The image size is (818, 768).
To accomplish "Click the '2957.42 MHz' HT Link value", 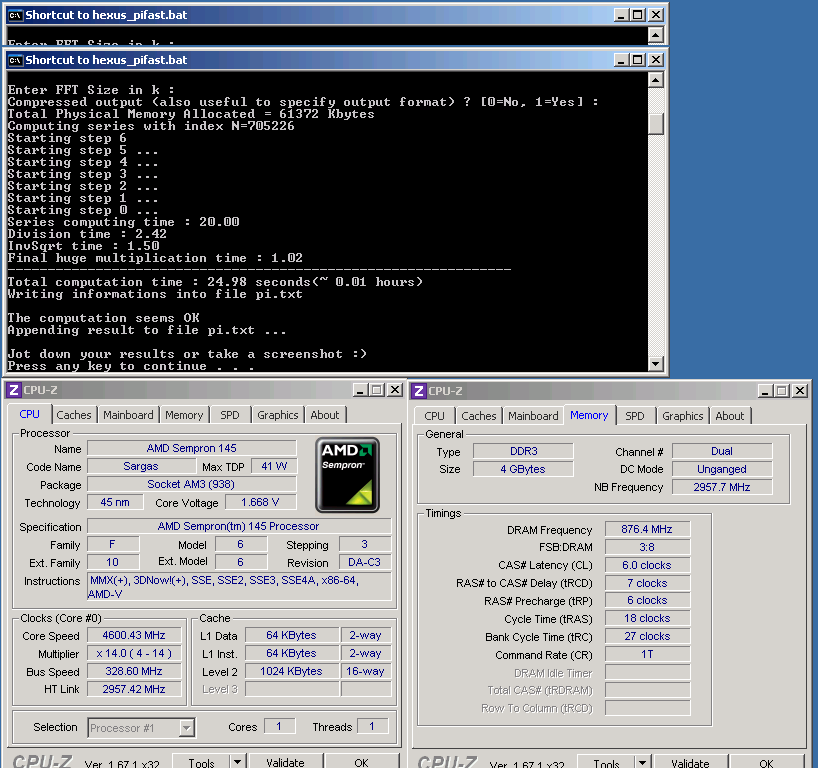I will 134,689.
